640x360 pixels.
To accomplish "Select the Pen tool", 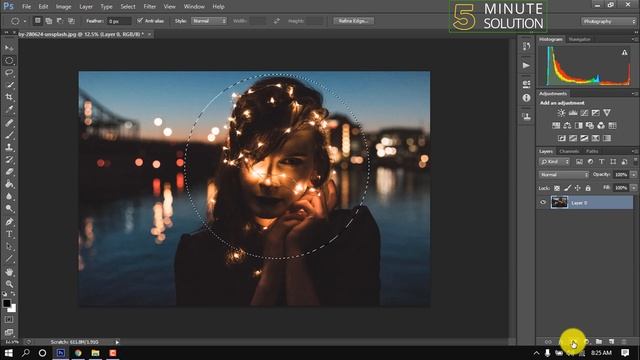I will click(9, 222).
